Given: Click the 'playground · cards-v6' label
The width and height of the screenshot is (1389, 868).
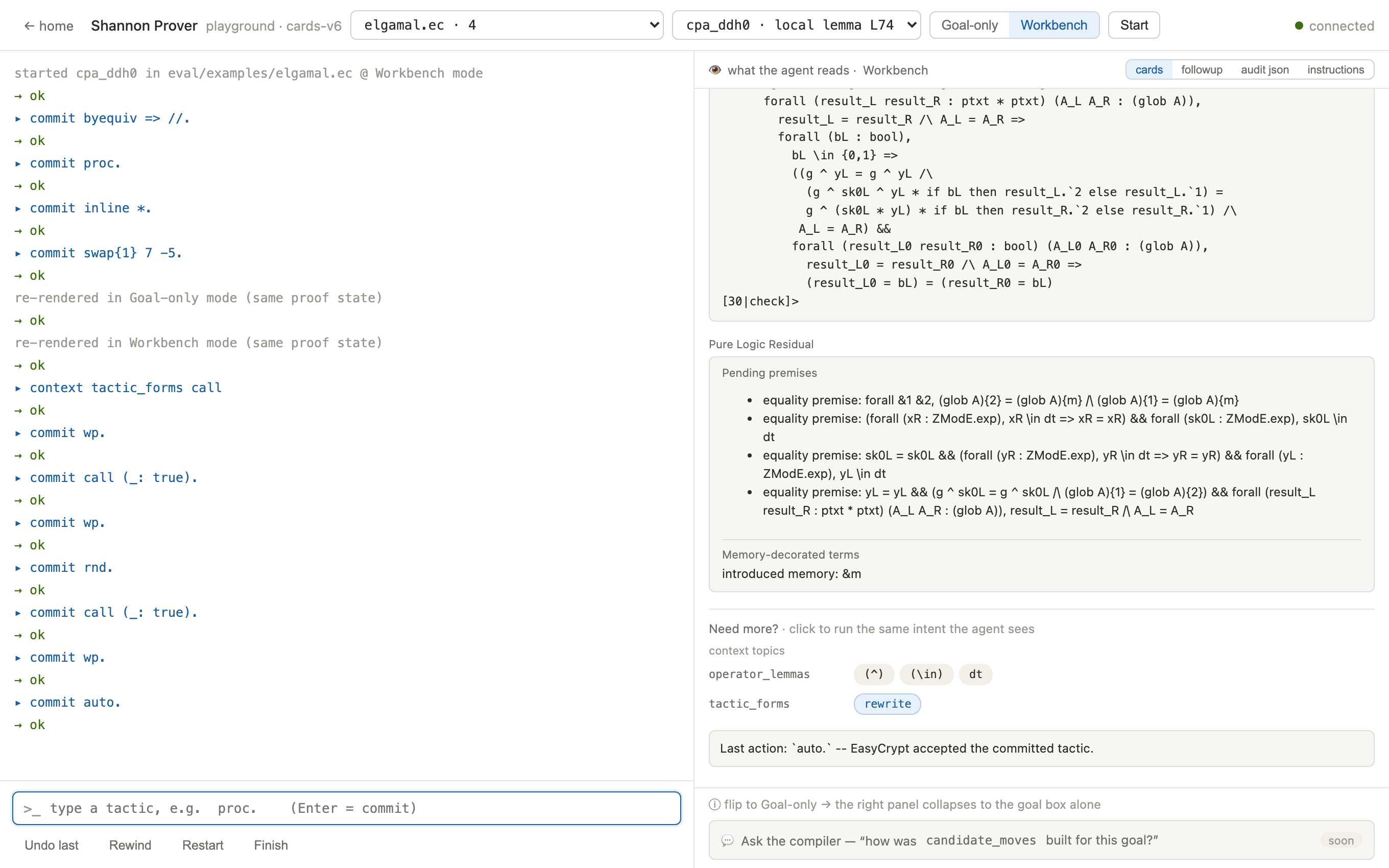Looking at the screenshot, I should (x=274, y=26).
